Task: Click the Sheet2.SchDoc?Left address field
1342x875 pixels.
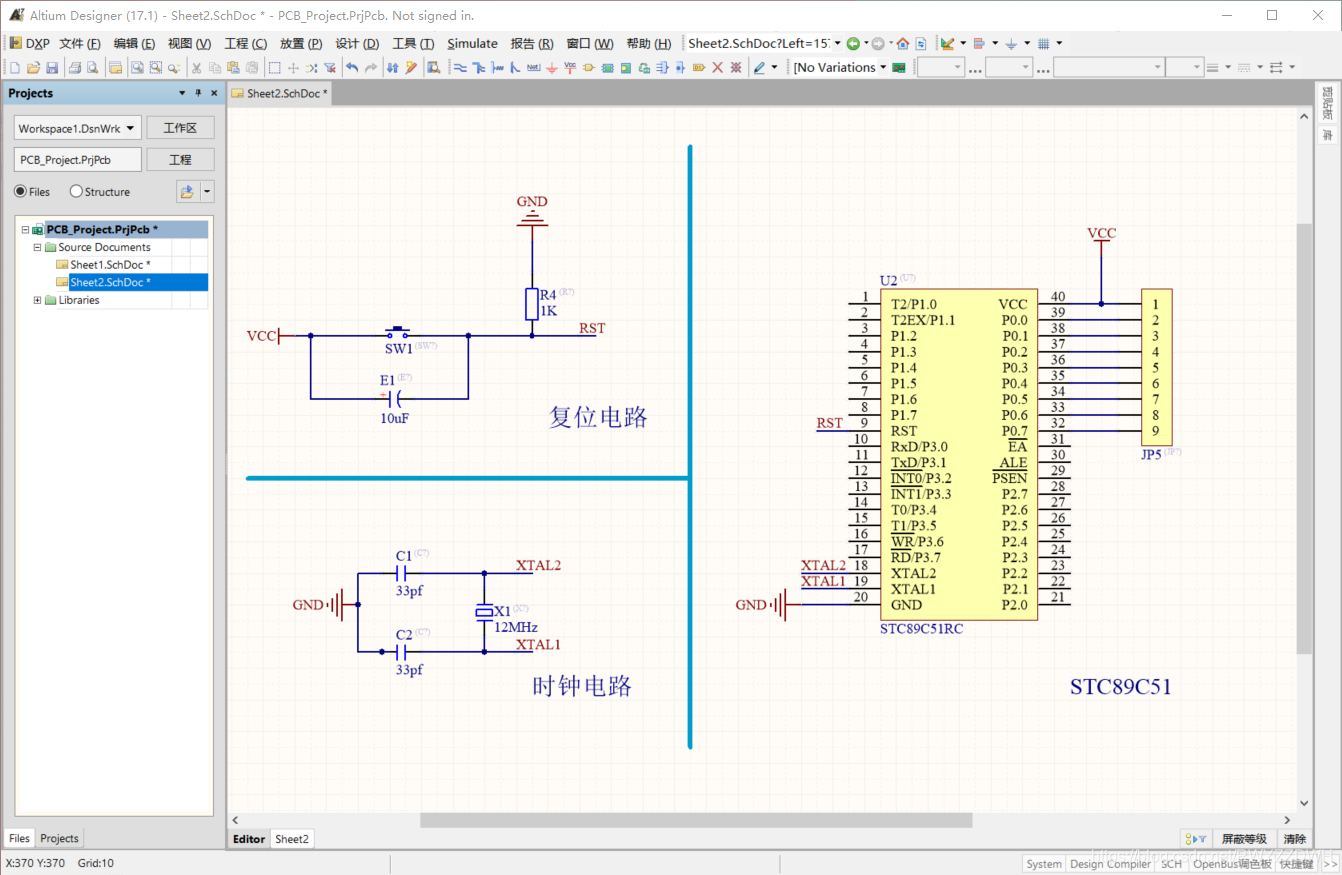Action: tap(758, 43)
